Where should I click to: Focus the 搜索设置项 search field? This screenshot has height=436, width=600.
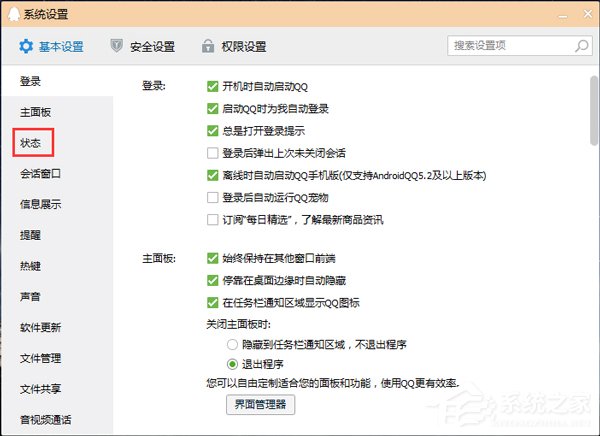click(520, 46)
